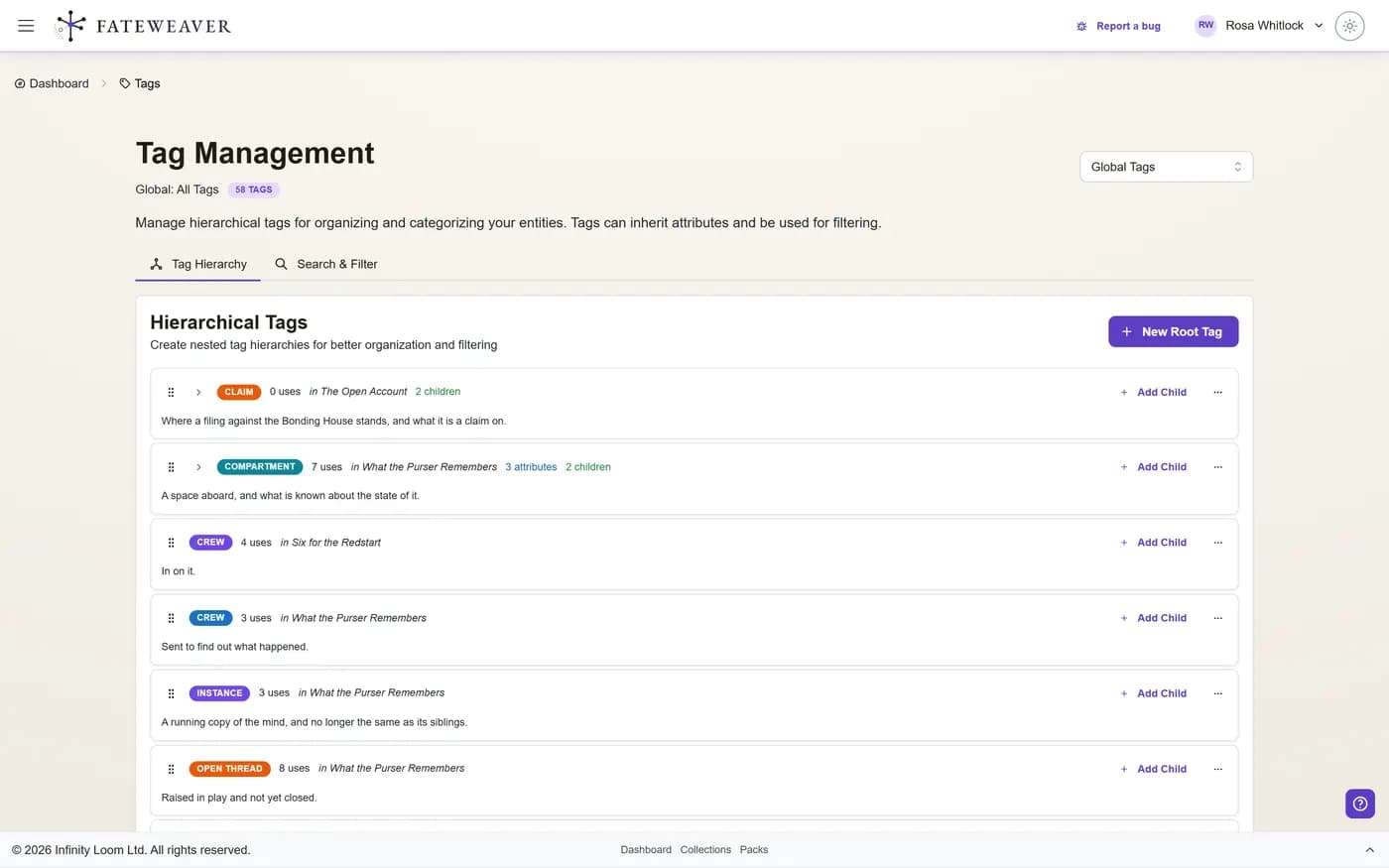Viewport: 1389px width, 868px height.
Task: Expand the Compartment tag children
Action: pyautogui.click(x=198, y=467)
